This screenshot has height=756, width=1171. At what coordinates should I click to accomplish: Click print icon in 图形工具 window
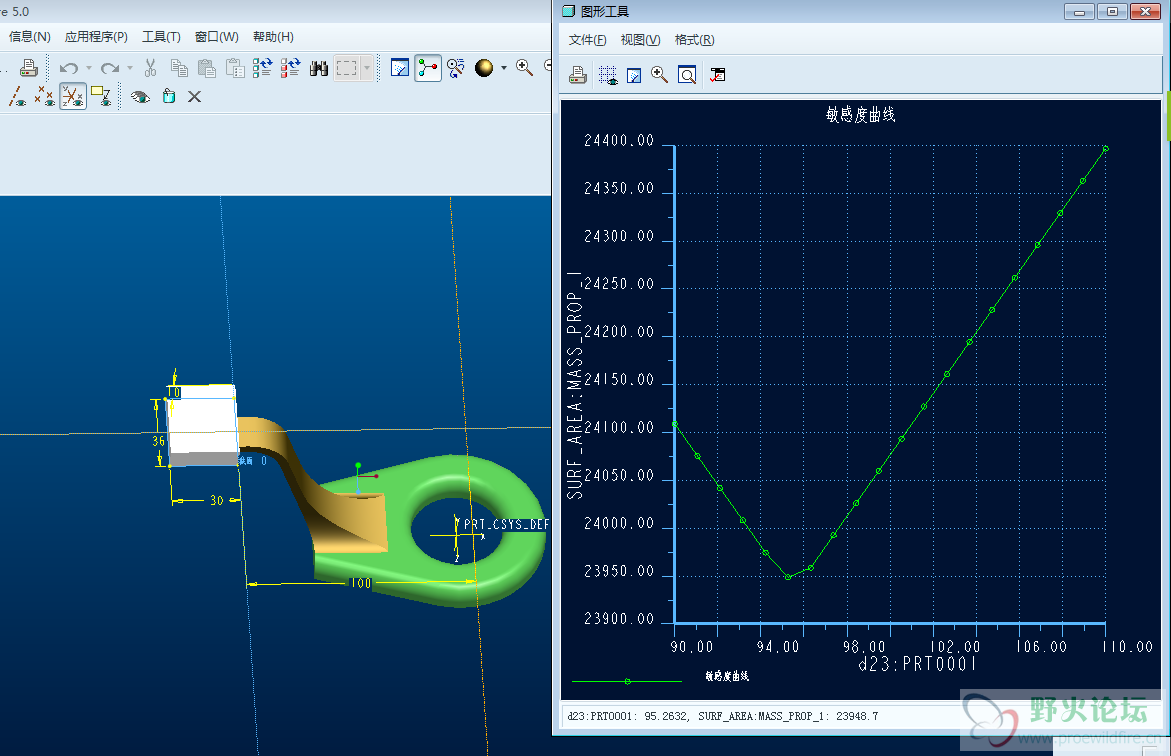tap(577, 75)
